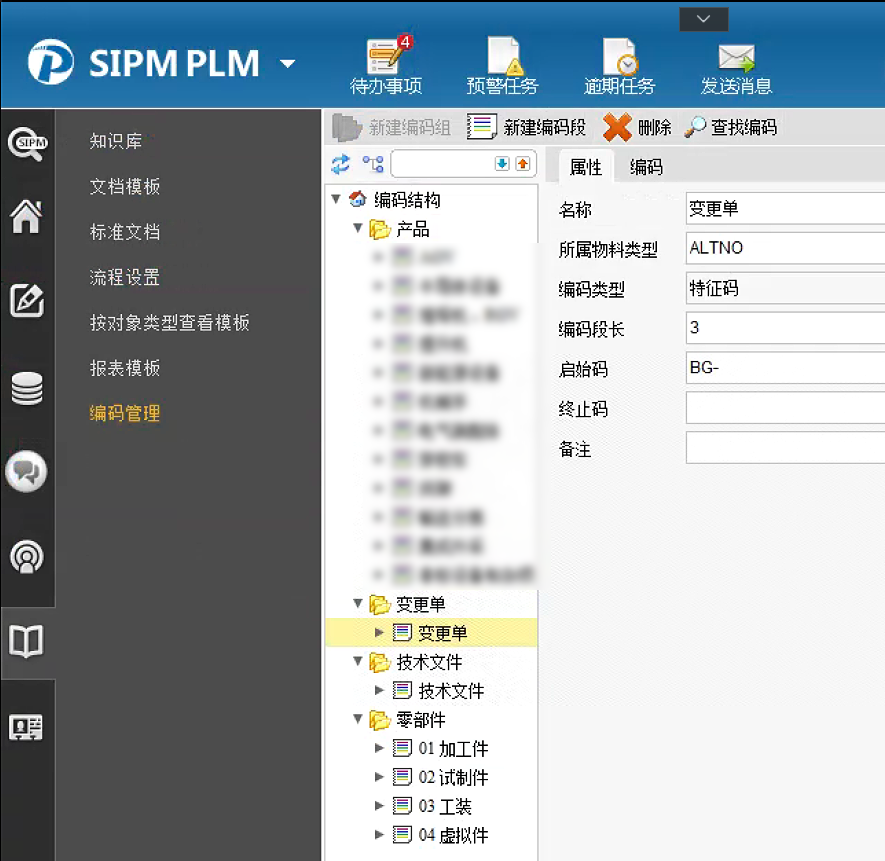Open 知识库 in the side menu

[x=116, y=141]
